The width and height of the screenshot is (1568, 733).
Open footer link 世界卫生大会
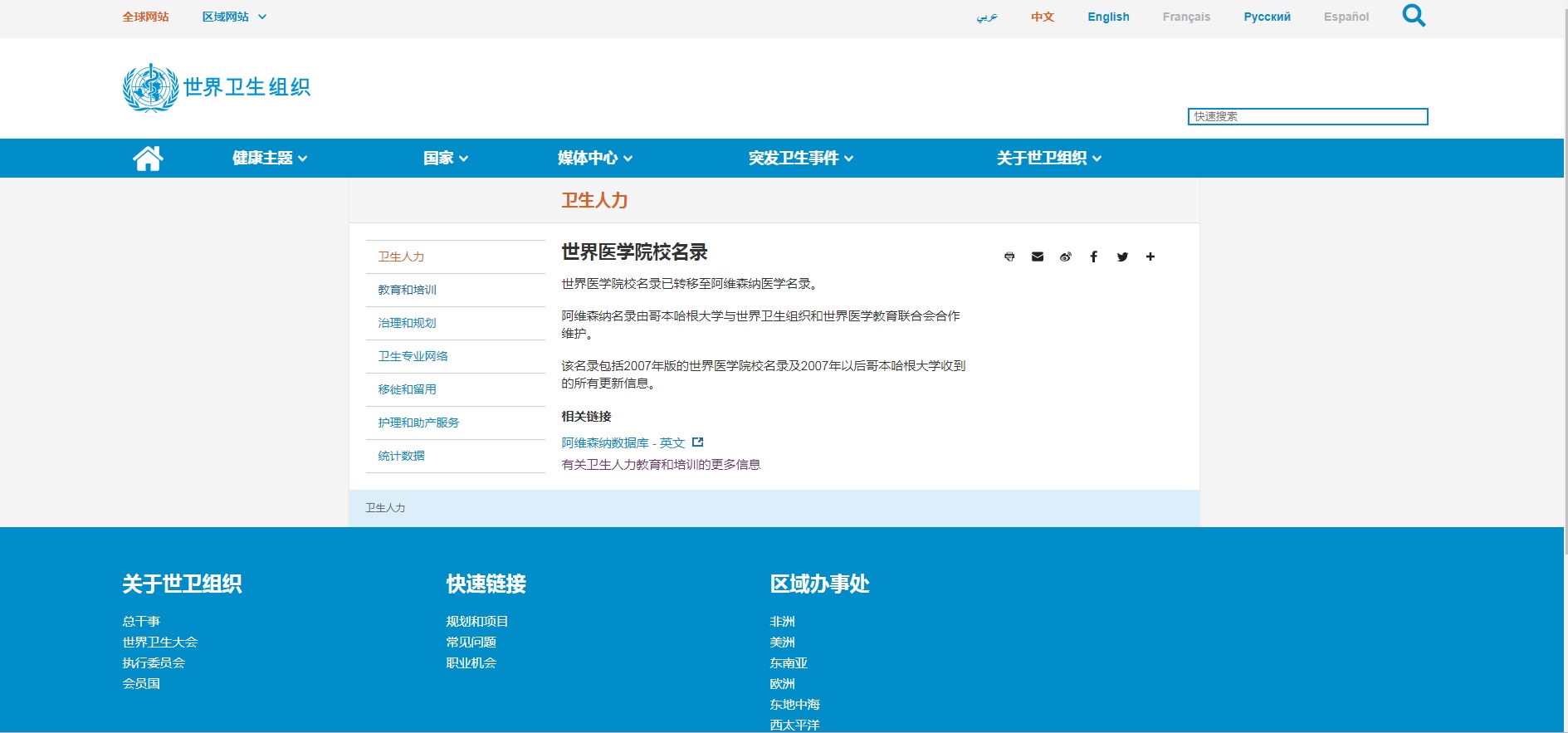point(159,642)
